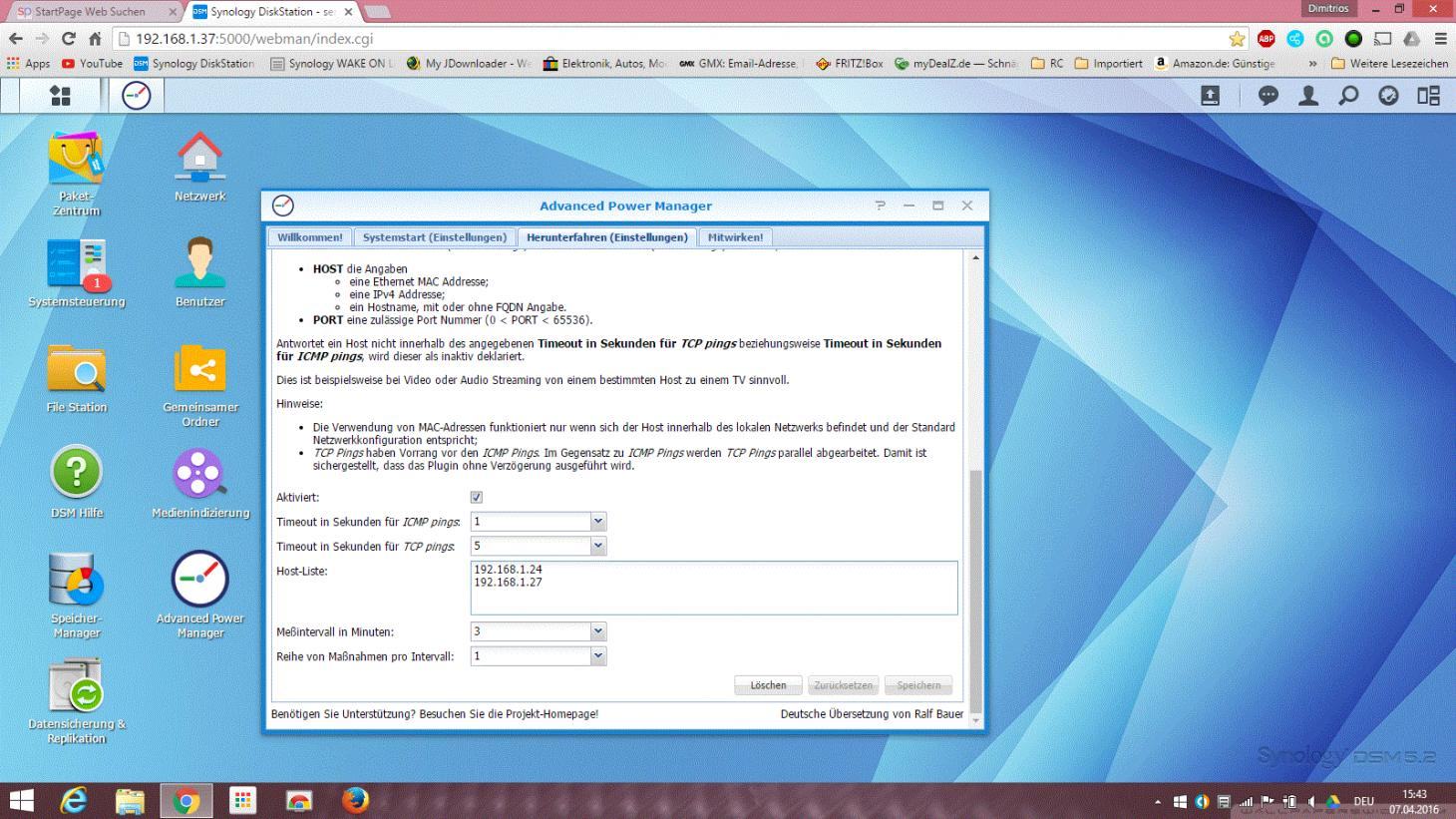
Task: Launch File Station from the desktop
Action: coord(77,378)
